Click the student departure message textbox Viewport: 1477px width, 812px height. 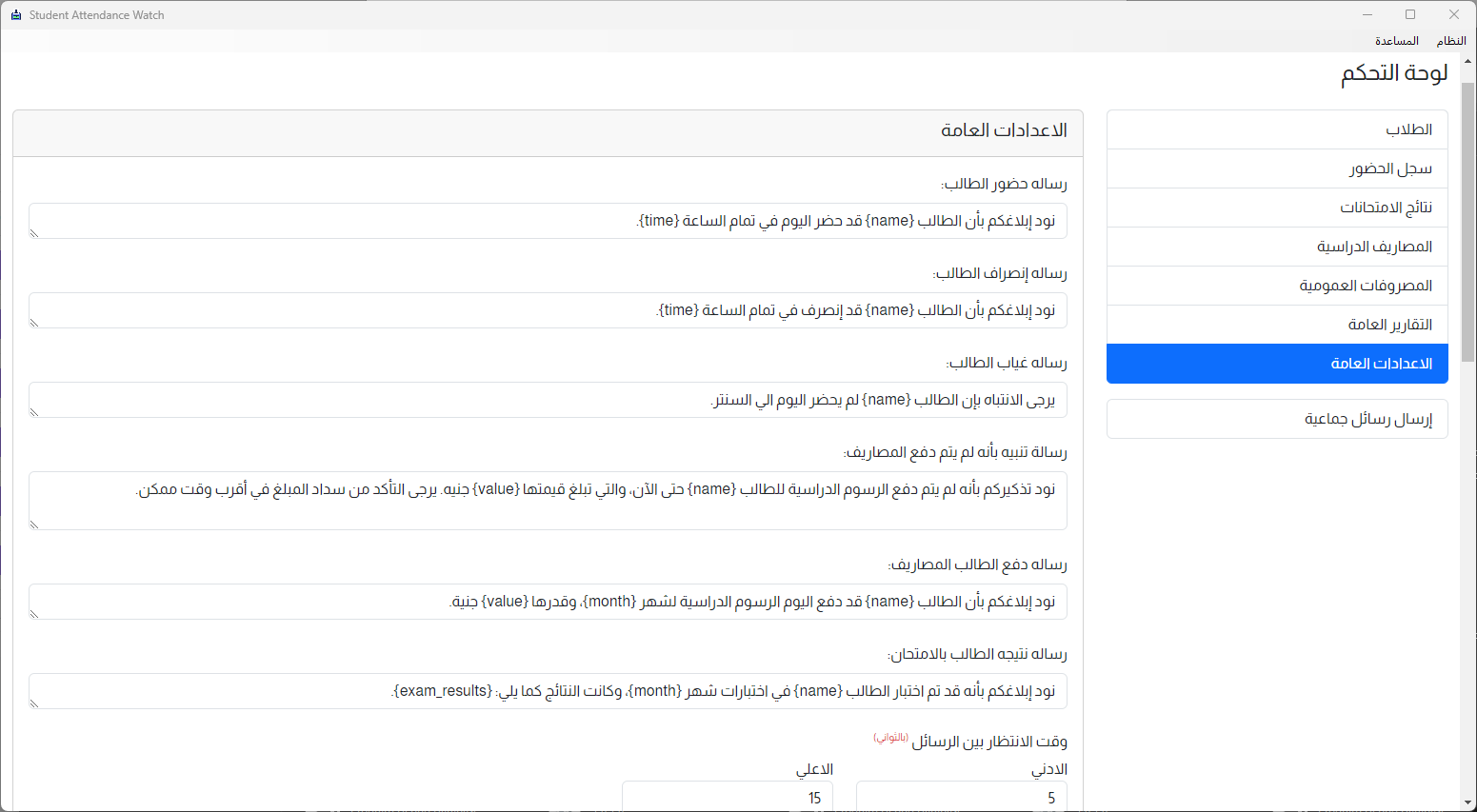pos(548,310)
